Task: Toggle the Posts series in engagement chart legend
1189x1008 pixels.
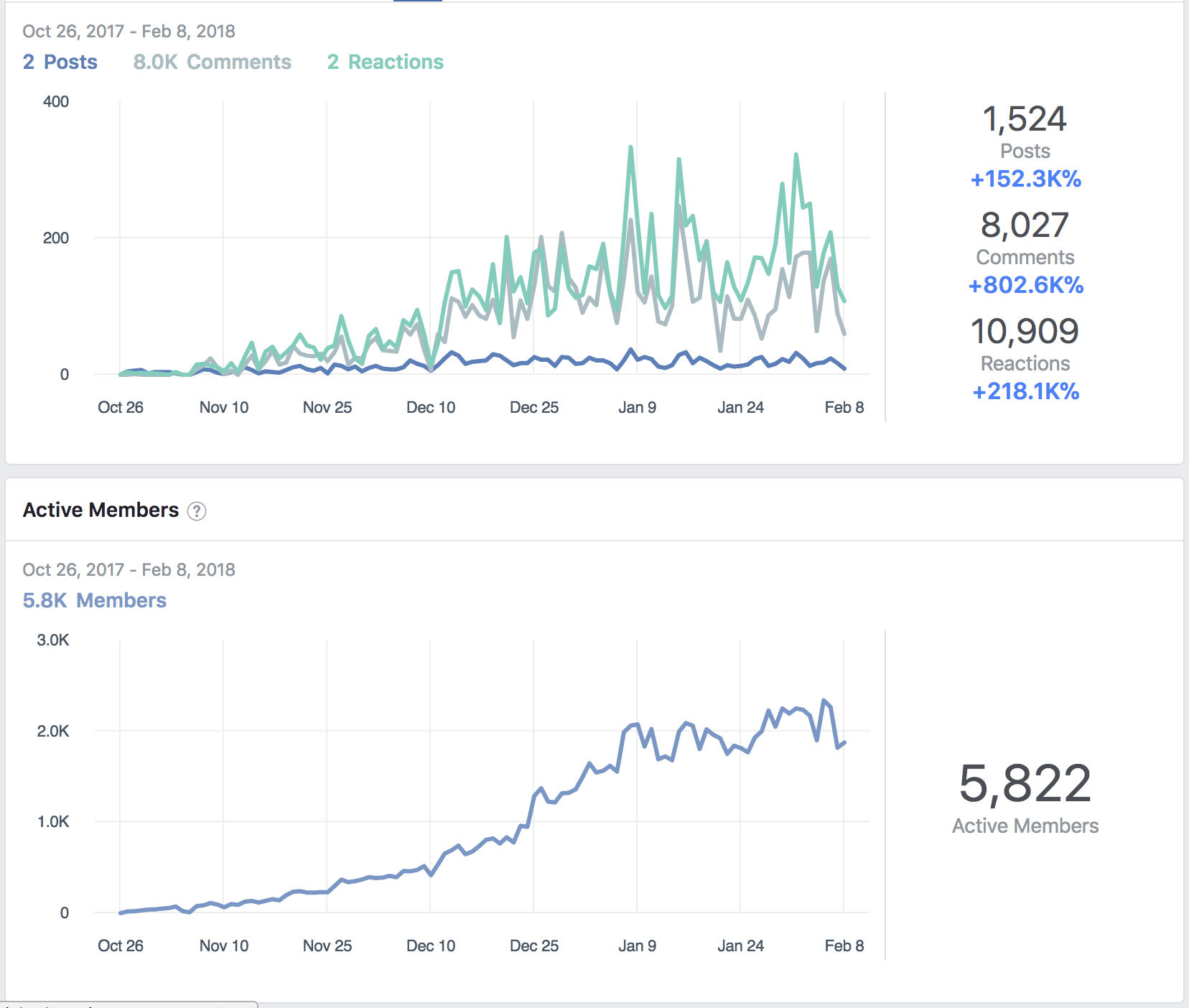Action: (60, 62)
